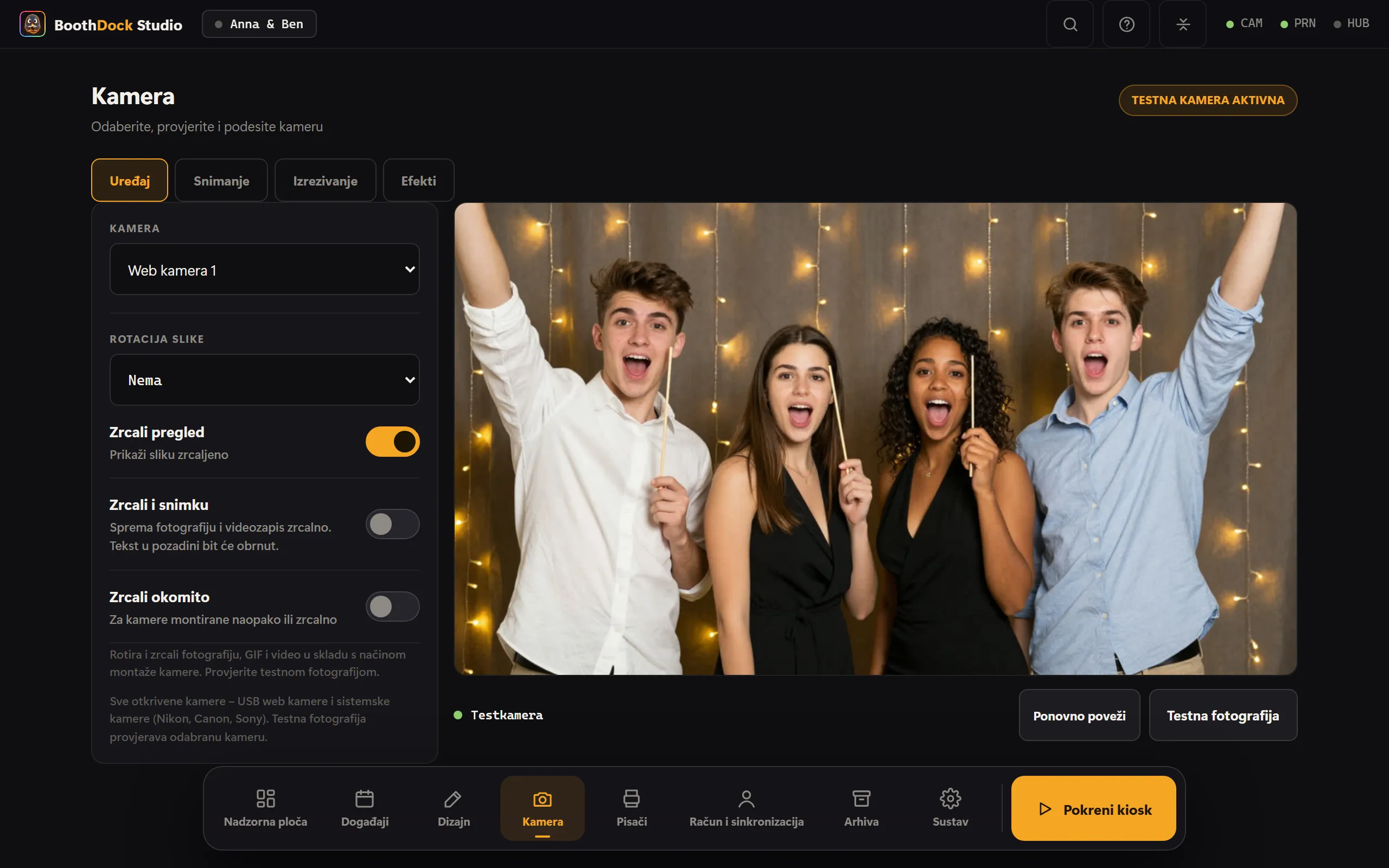The height and width of the screenshot is (868, 1389).
Task: Switch to the Izrezivanje tab
Action: click(326, 180)
